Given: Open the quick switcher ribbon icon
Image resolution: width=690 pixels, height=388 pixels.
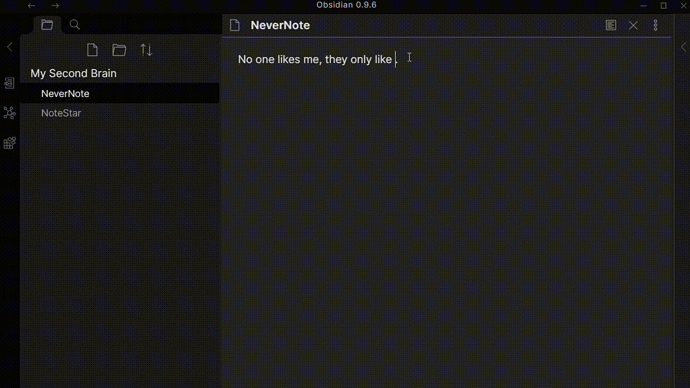Looking at the screenshot, I should click(x=9, y=83).
